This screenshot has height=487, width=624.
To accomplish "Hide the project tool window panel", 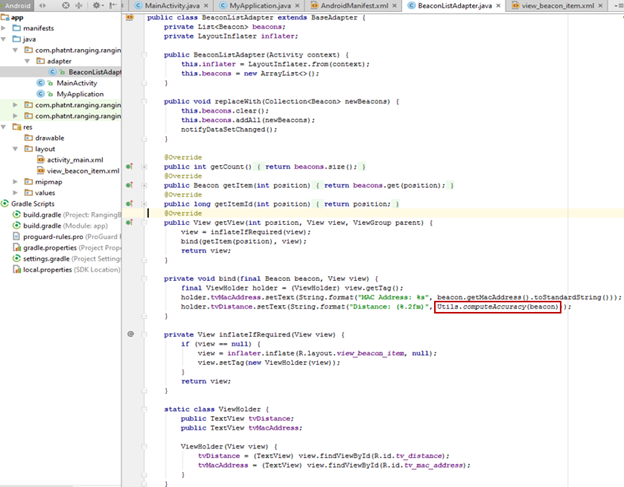I will click(113, 6).
